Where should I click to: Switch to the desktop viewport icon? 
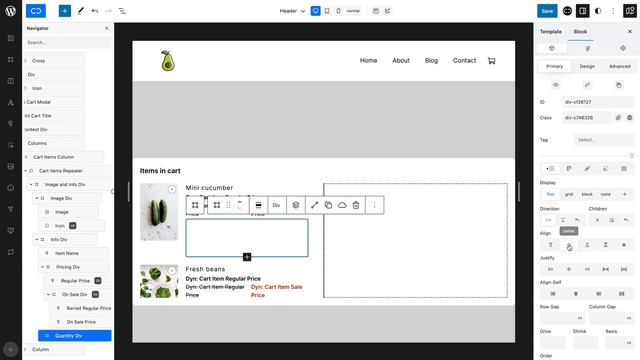pos(316,11)
